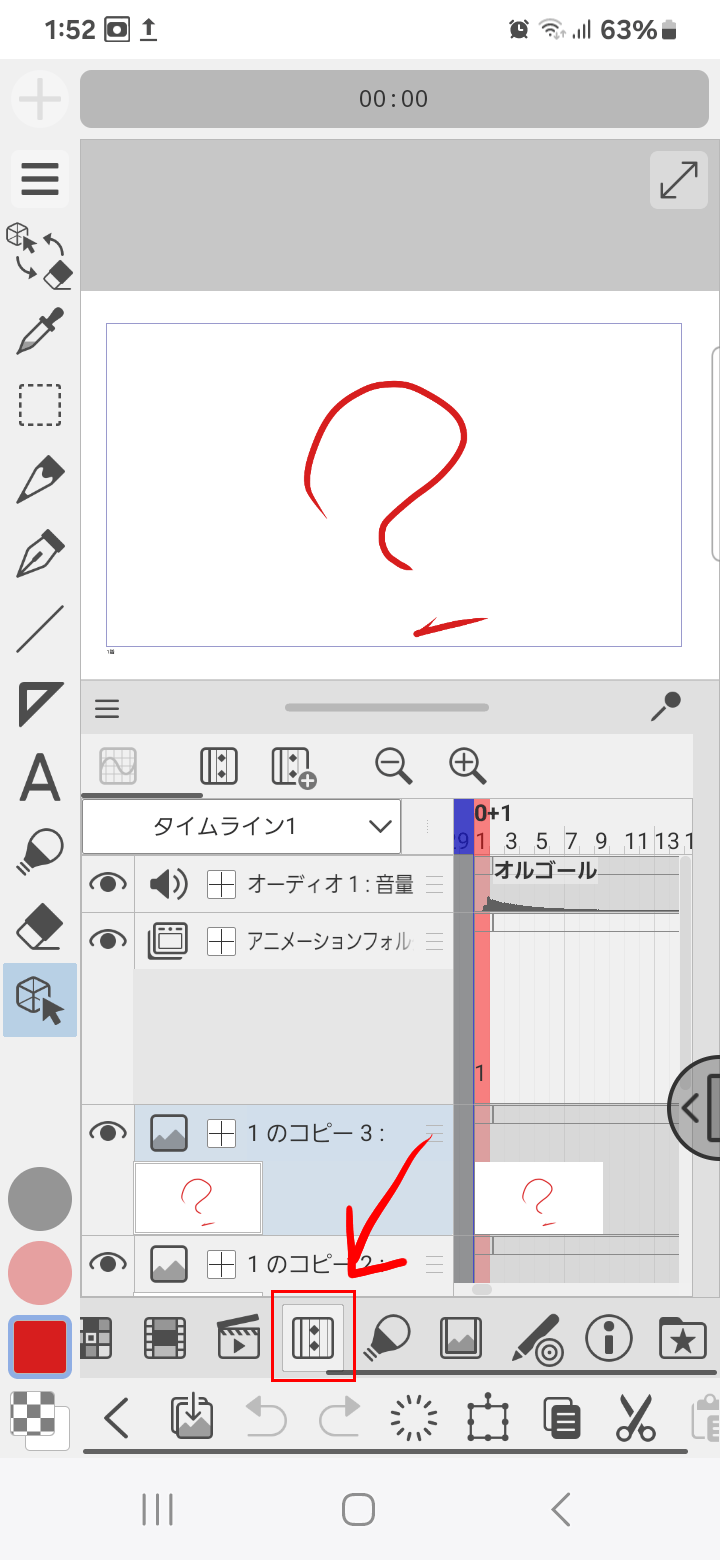The height and width of the screenshot is (1560, 720).
Task: Click frame number 5 on the ruler
Action: 541,840
